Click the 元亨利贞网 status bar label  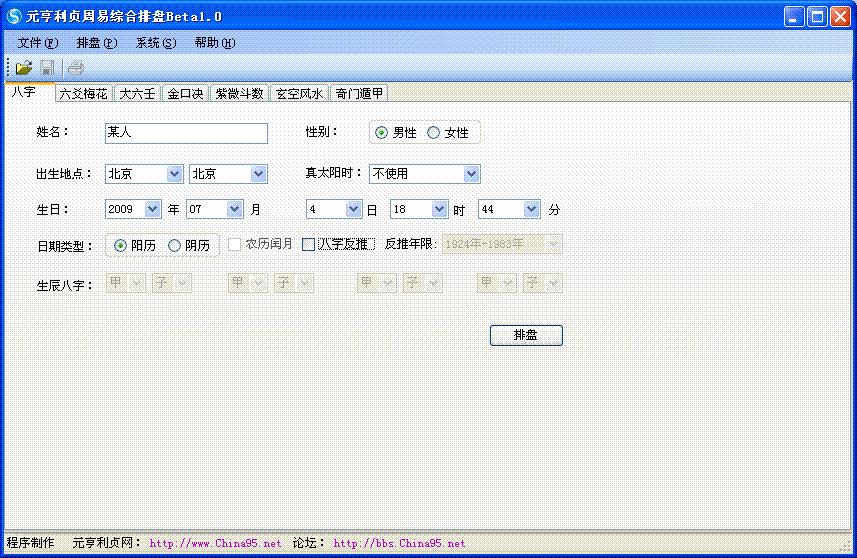[x=107, y=543]
